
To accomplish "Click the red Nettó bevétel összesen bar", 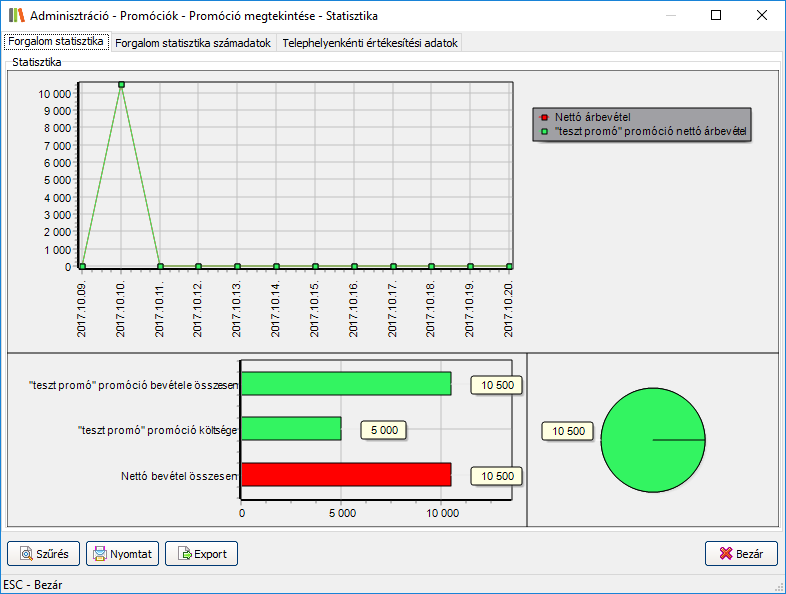I will coord(346,475).
